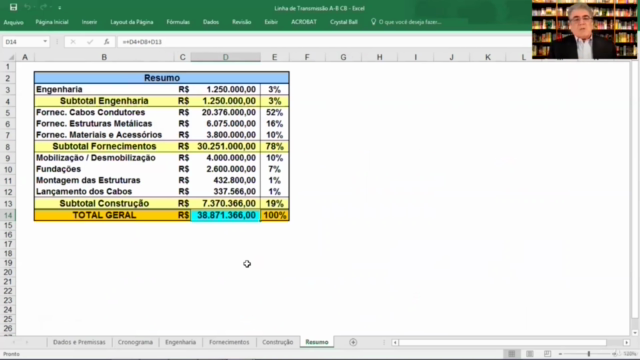Click the Fundações cell

(x=104, y=169)
